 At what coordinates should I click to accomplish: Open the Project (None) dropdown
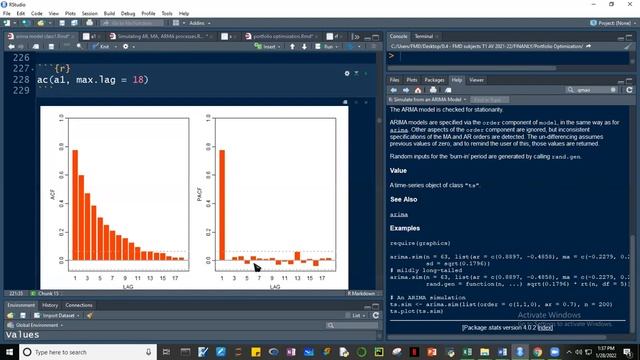[613, 23]
